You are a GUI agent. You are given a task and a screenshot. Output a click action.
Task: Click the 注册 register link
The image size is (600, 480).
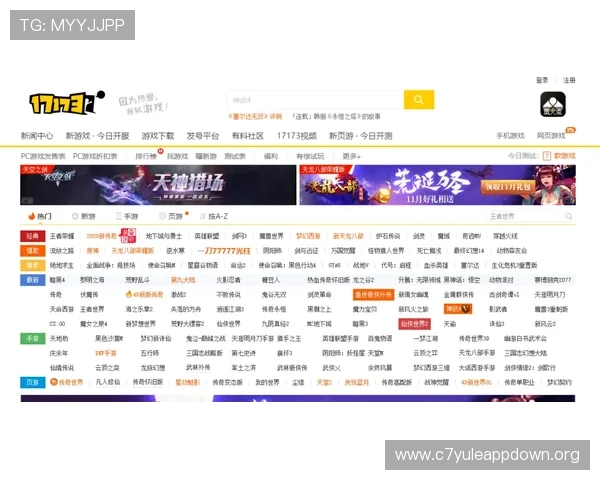[569, 80]
